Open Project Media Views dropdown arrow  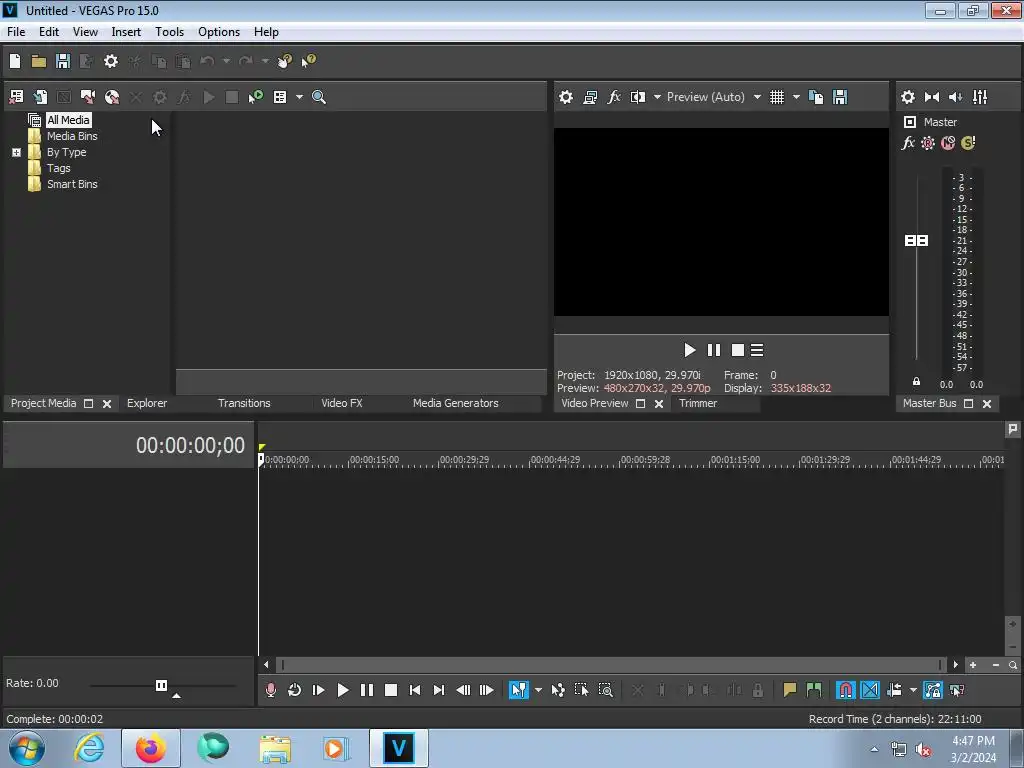[x=299, y=97]
